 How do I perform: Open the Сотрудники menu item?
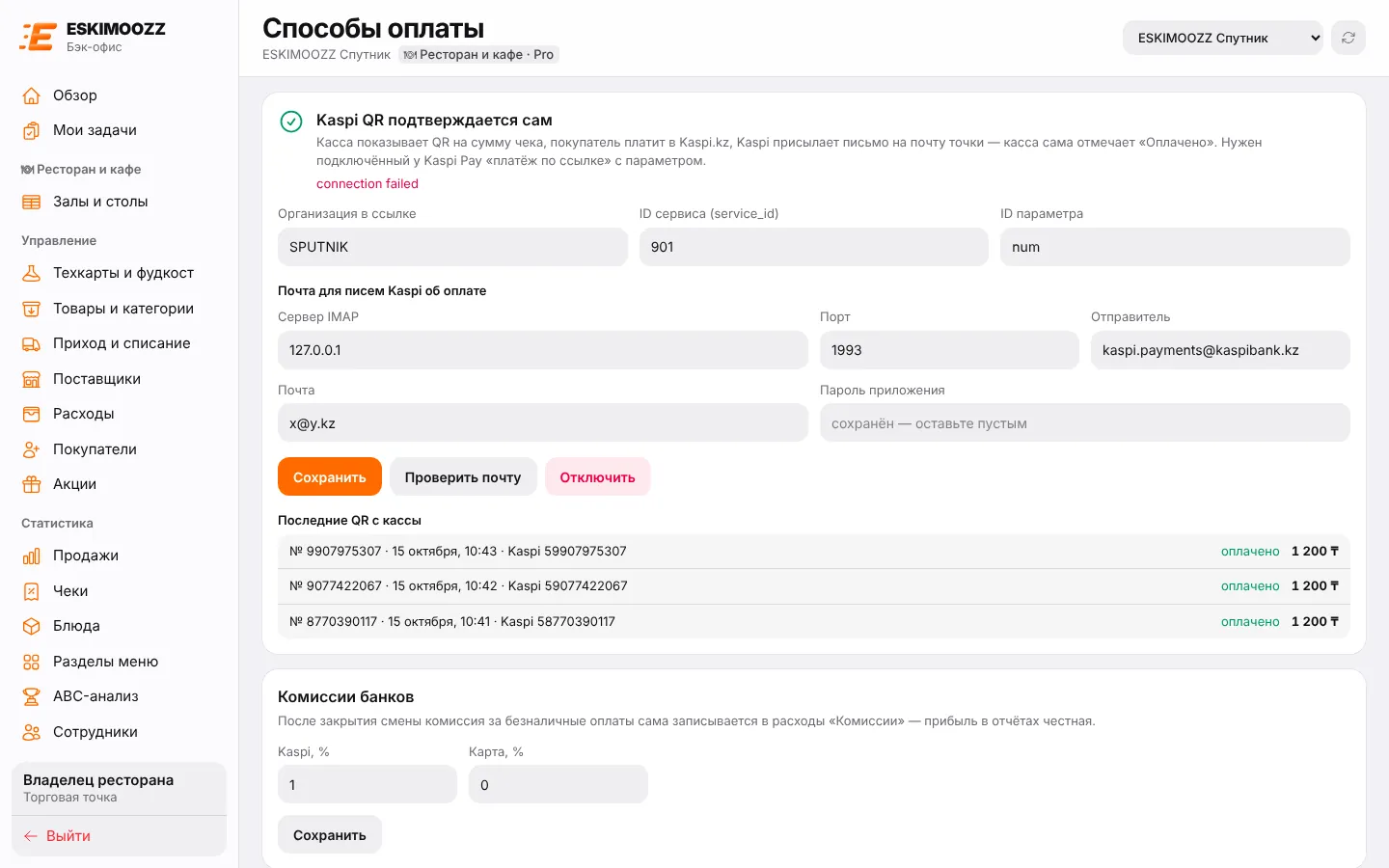(119, 732)
